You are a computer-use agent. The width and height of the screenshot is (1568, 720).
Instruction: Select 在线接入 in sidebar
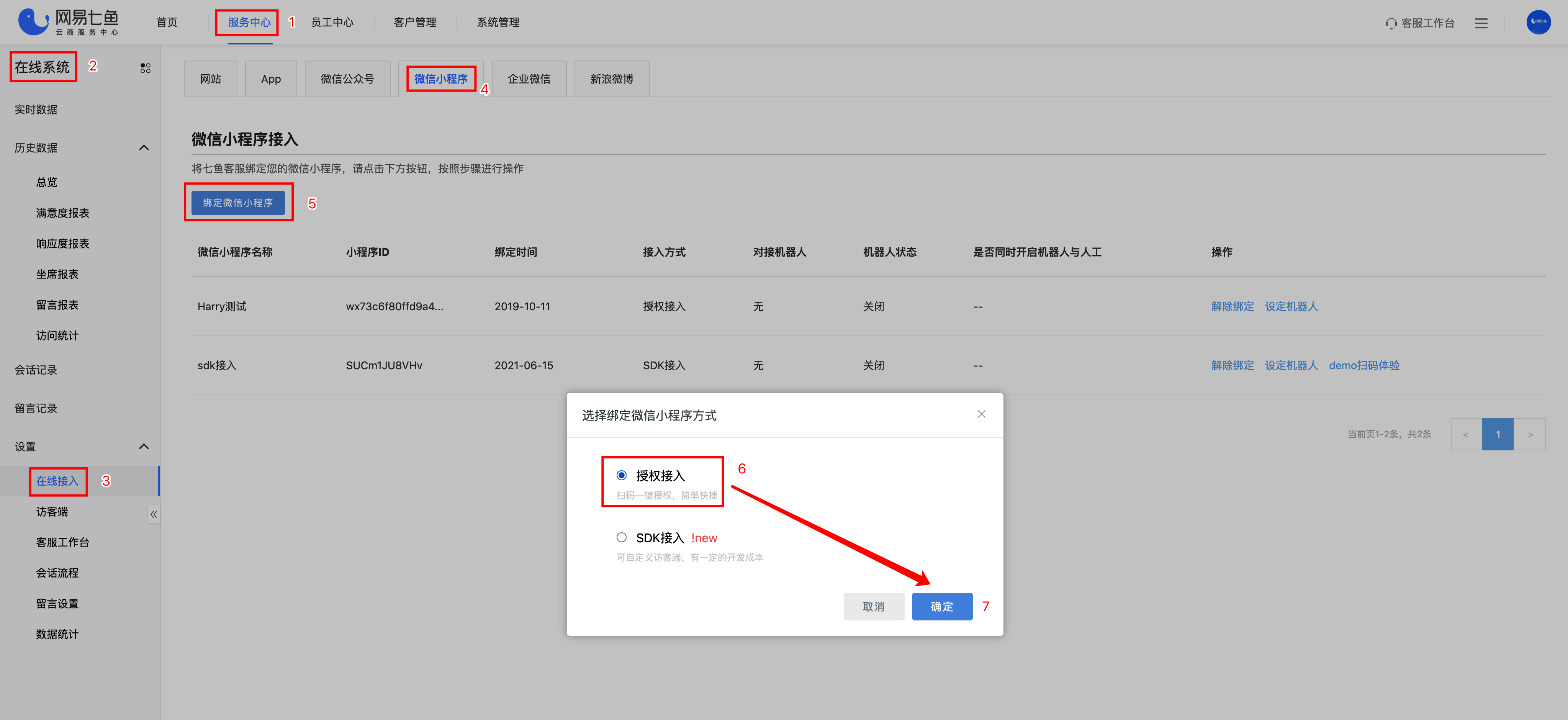57,481
